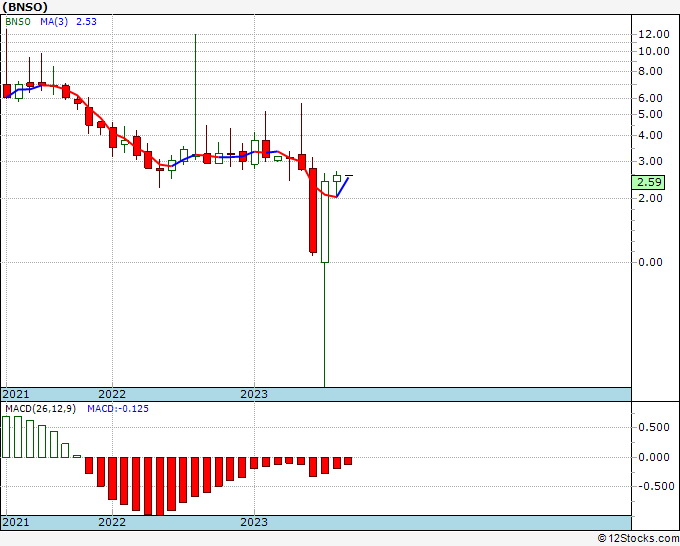Click the 2021 label on price chart axis
This screenshot has height=546, width=680.
(x=16, y=394)
